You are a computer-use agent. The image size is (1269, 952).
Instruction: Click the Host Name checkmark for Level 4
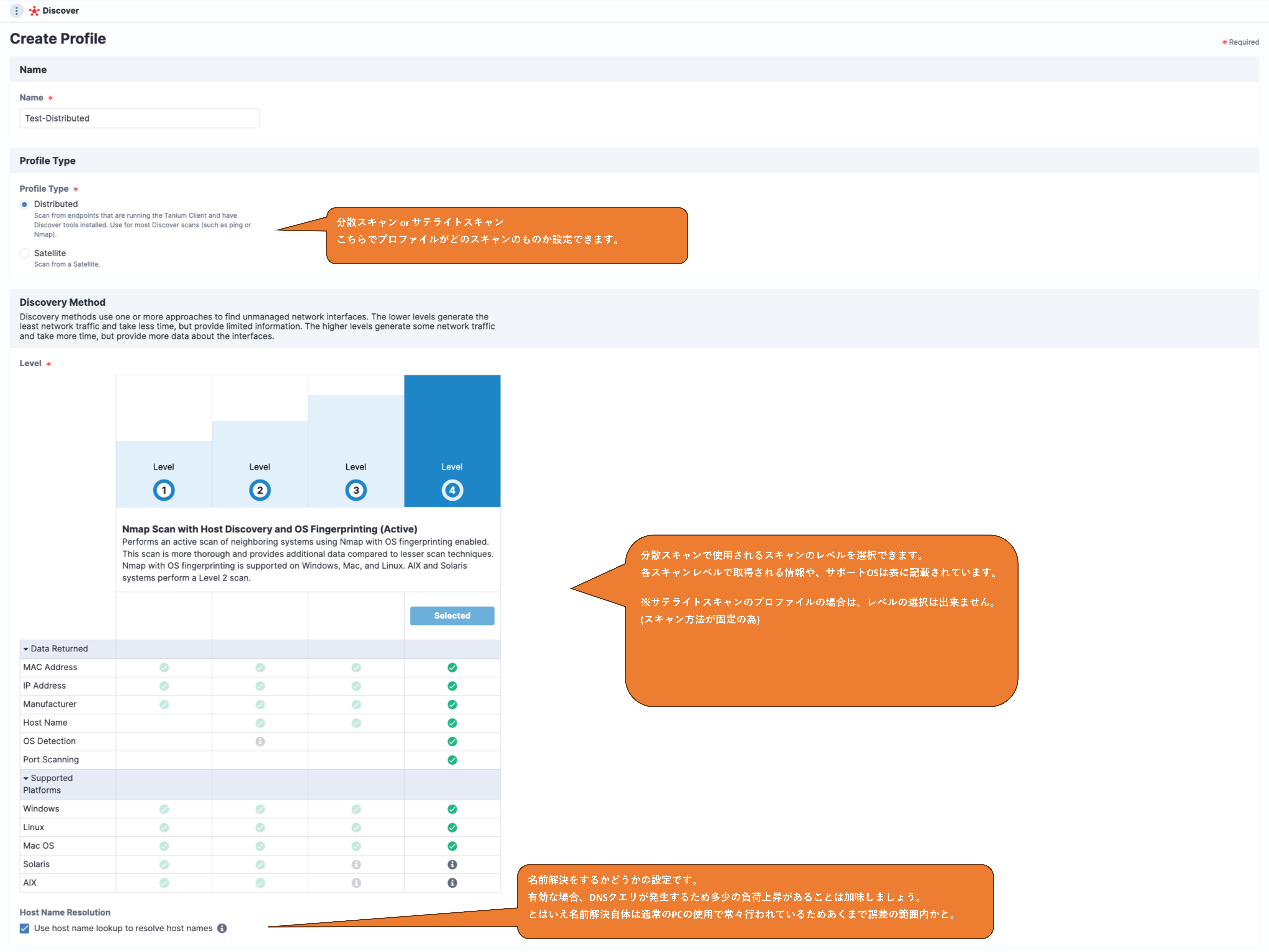click(x=452, y=723)
